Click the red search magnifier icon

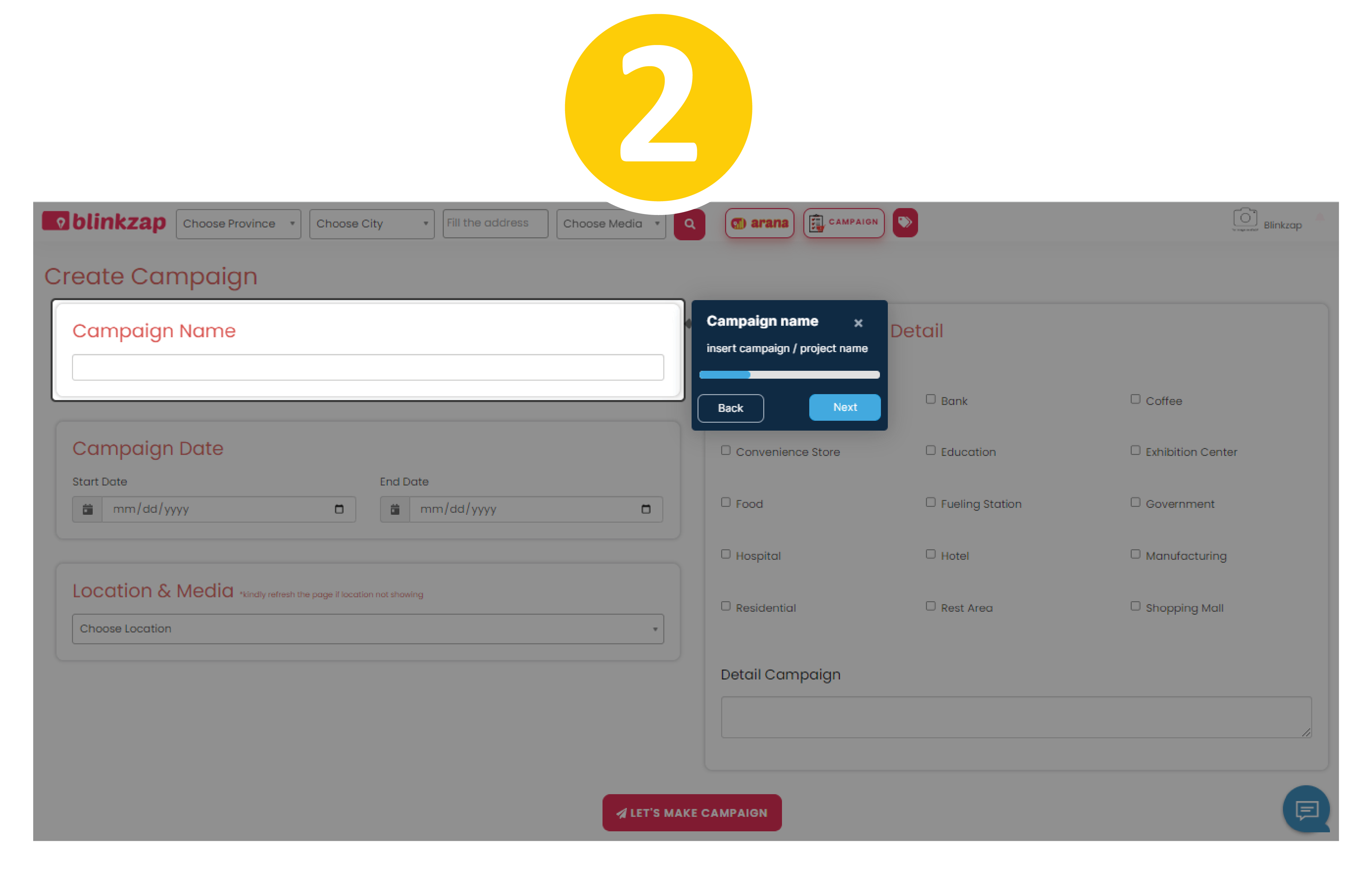[689, 224]
